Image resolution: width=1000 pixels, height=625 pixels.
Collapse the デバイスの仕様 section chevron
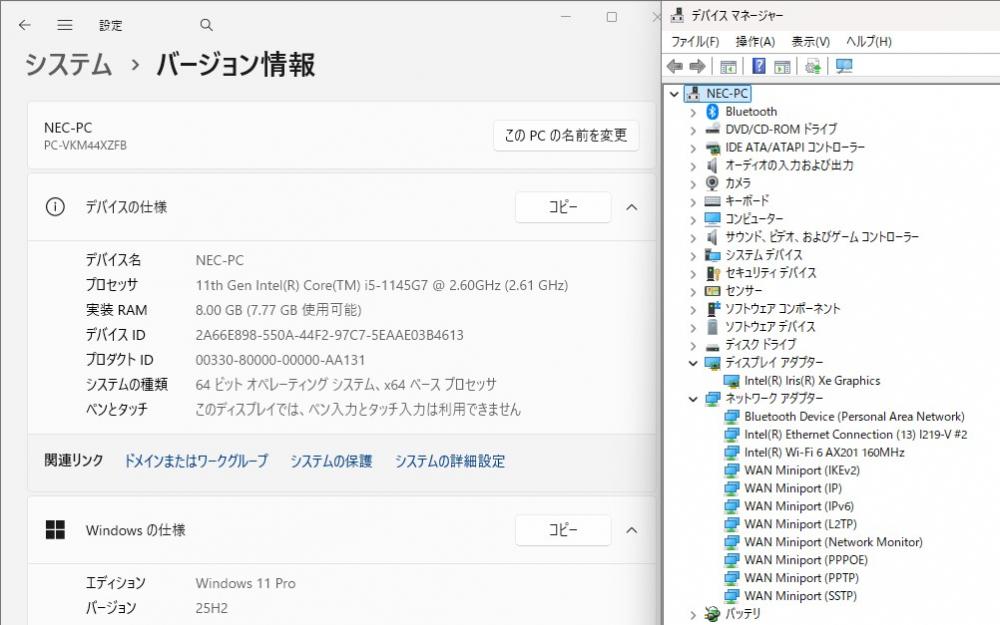(x=631, y=207)
